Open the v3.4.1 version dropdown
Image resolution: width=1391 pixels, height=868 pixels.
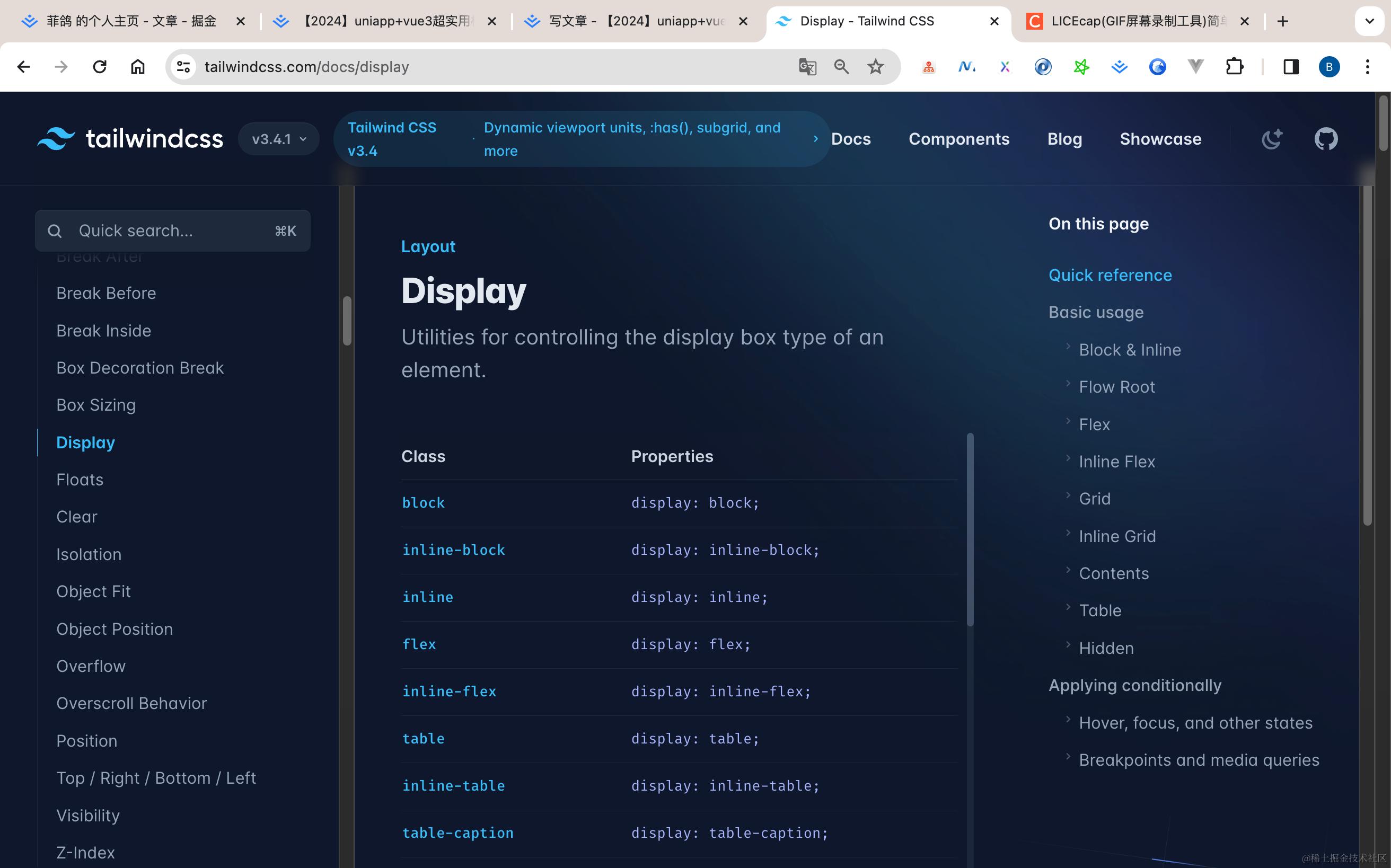click(x=278, y=139)
